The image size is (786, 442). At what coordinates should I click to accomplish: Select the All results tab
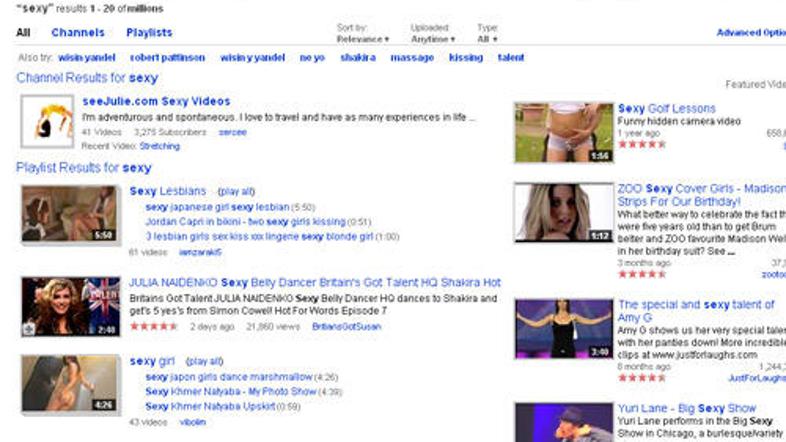tap(23, 33)
